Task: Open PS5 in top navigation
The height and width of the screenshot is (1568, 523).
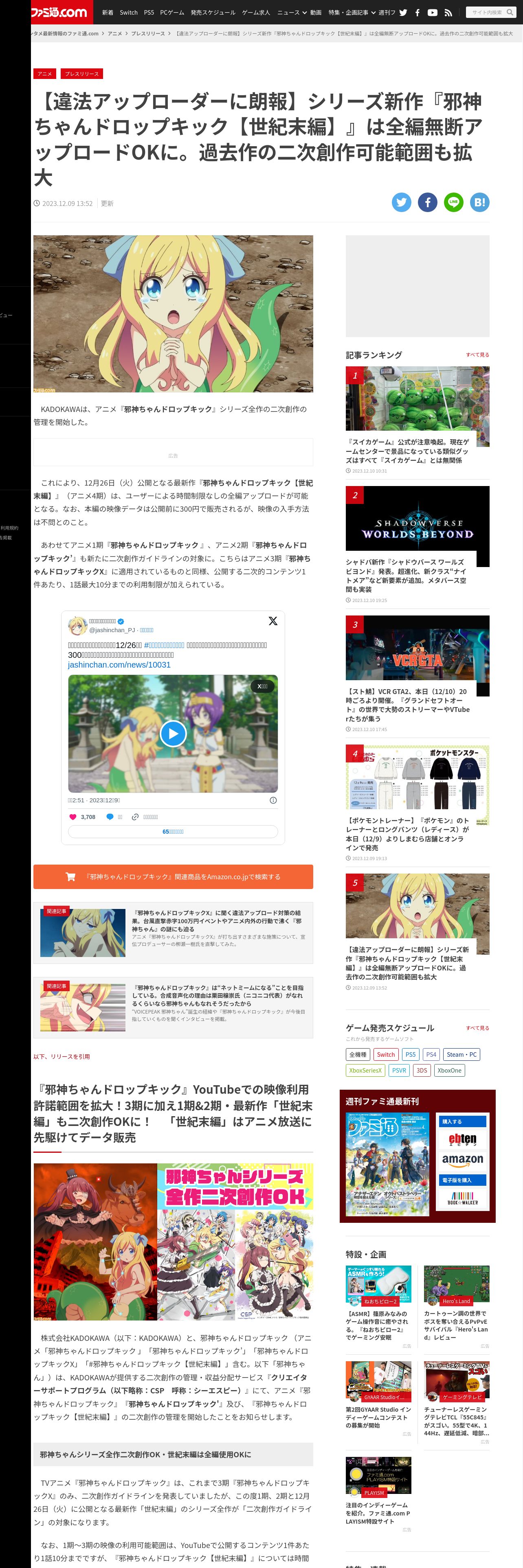Action: tap(149, 12)
